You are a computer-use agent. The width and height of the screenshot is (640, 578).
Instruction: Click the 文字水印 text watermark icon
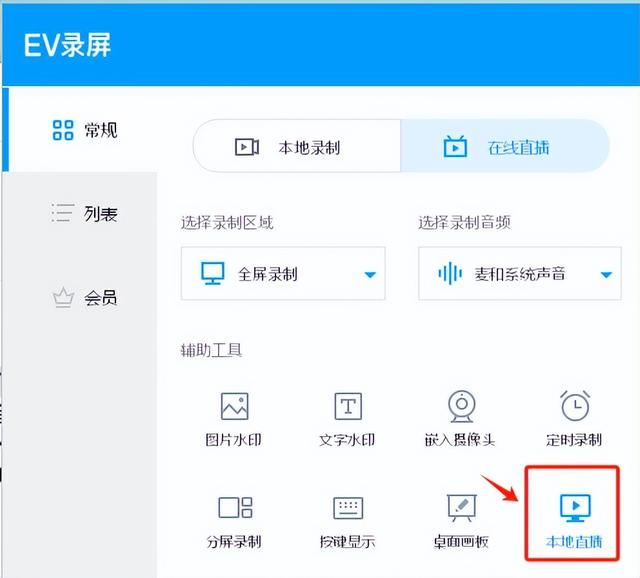click(x=348, y=406)
